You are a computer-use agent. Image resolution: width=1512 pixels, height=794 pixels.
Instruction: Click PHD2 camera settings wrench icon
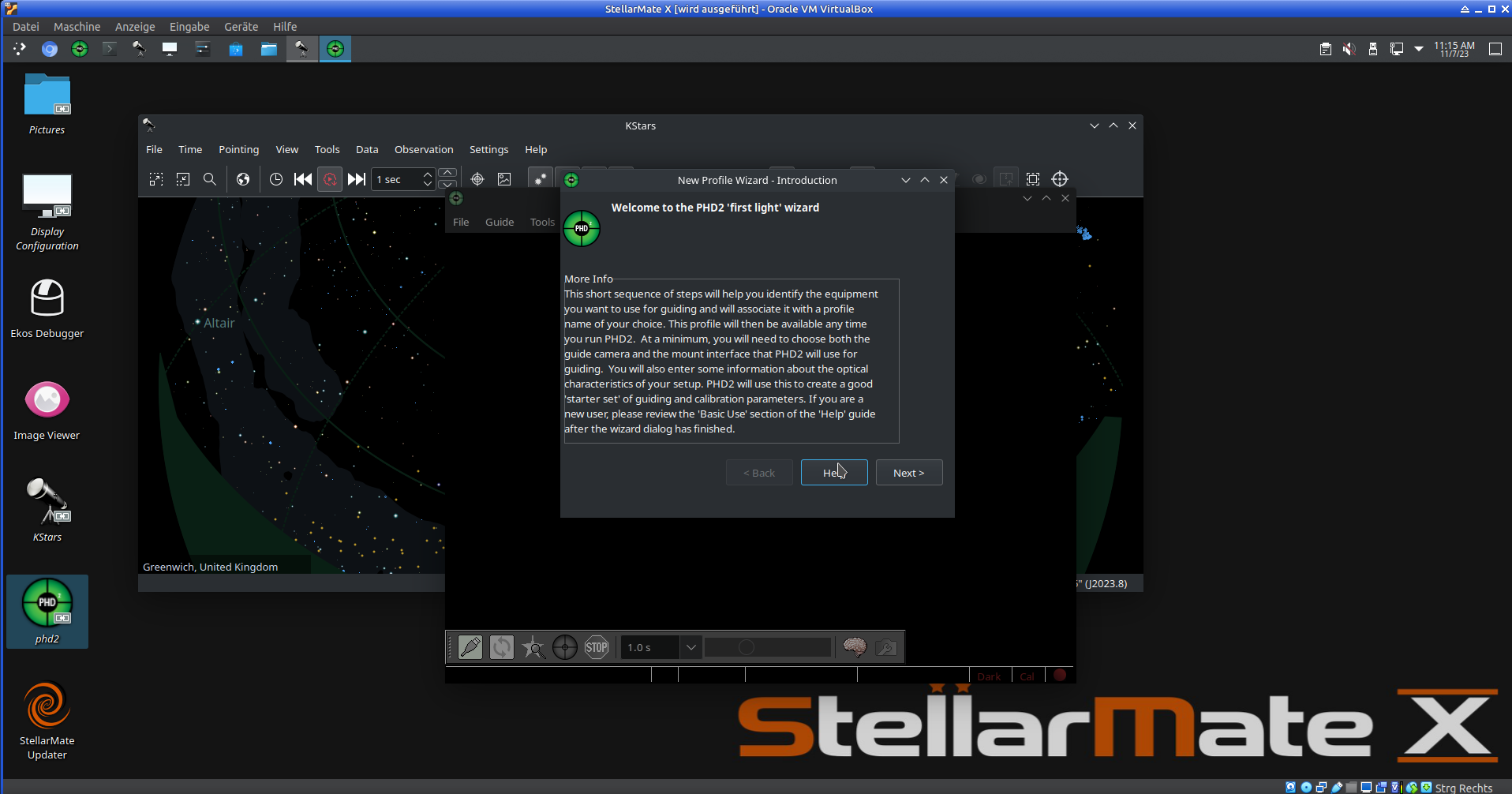[886, 647]
